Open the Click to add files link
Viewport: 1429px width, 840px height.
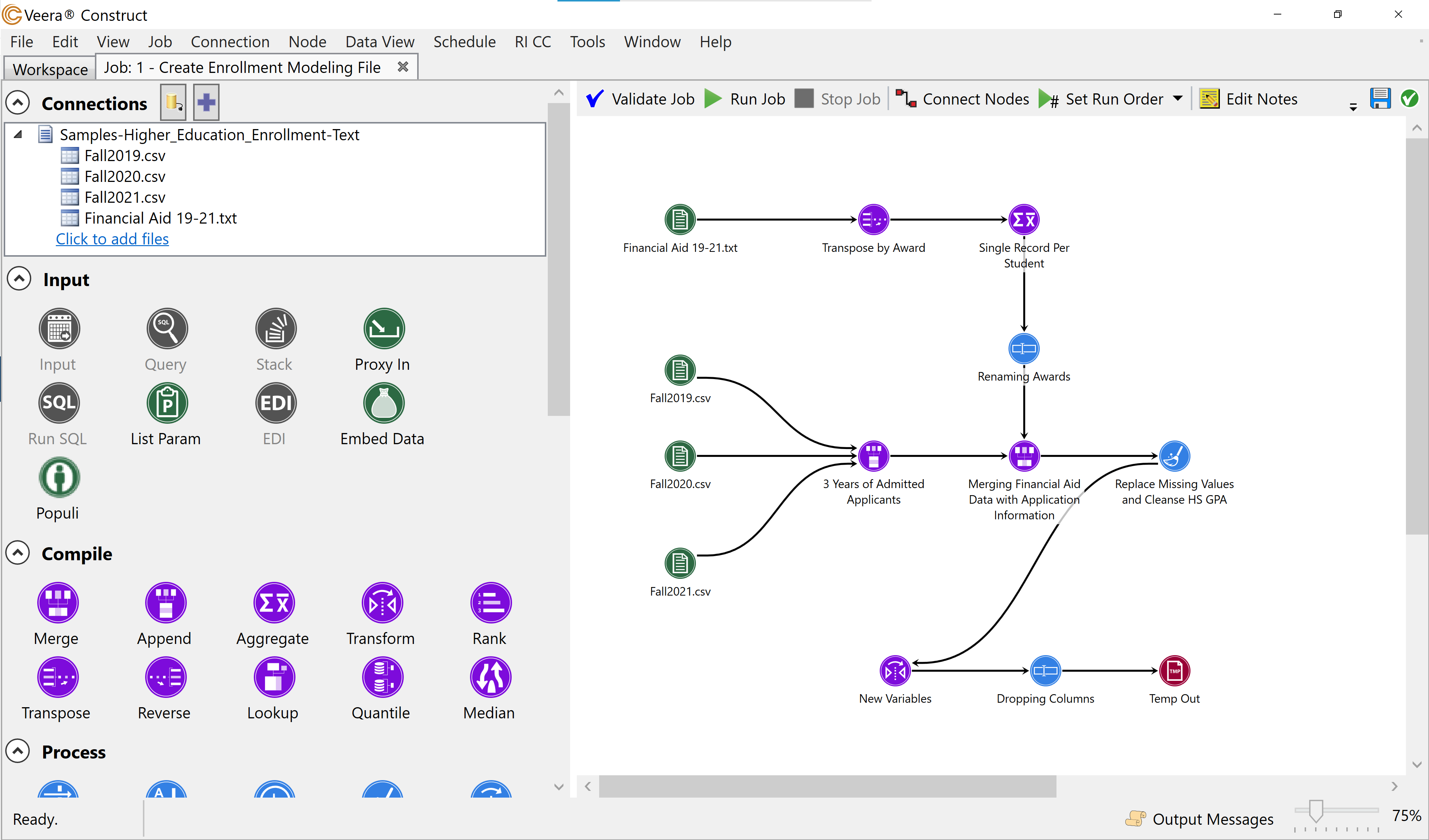coord(112,238)
